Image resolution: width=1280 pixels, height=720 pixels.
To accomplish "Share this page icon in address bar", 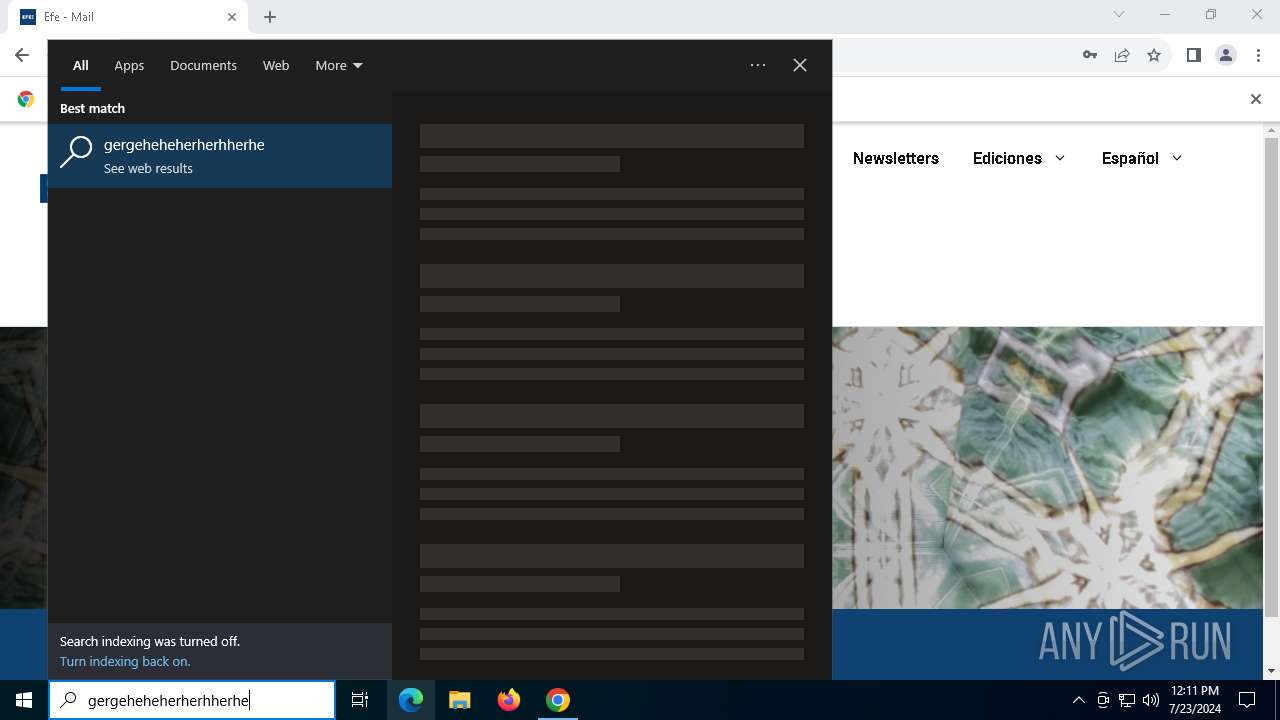I will [1122, 55].
